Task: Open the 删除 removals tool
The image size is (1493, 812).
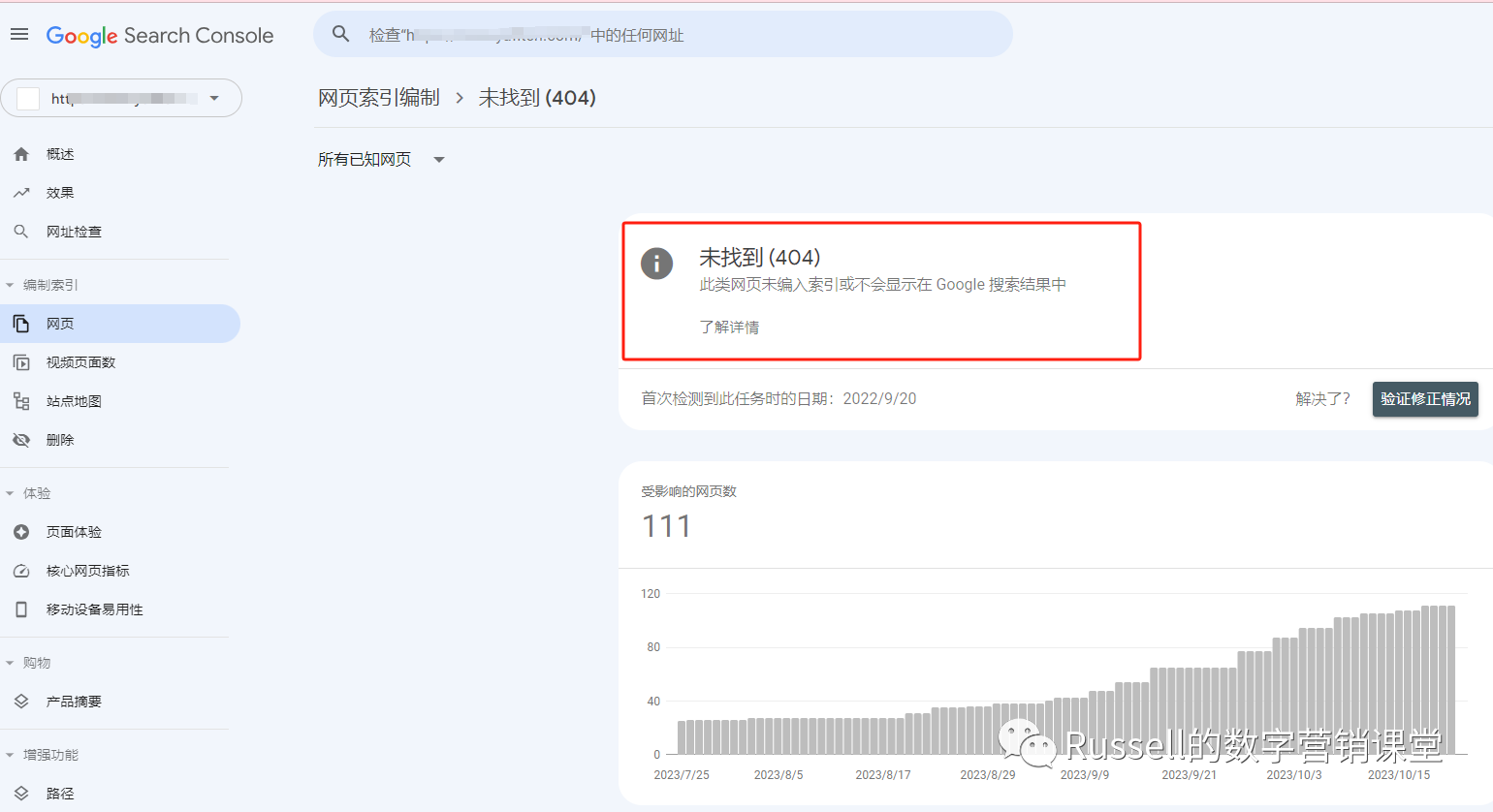Action: click(x=58, y=439)
